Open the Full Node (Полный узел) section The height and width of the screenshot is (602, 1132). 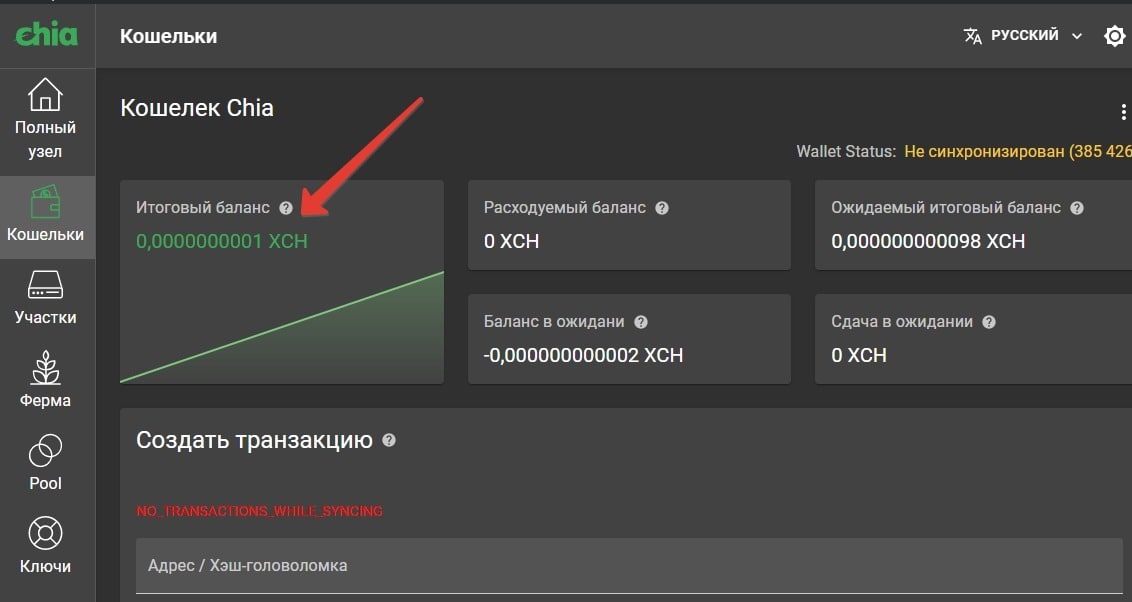click(45, 119)
